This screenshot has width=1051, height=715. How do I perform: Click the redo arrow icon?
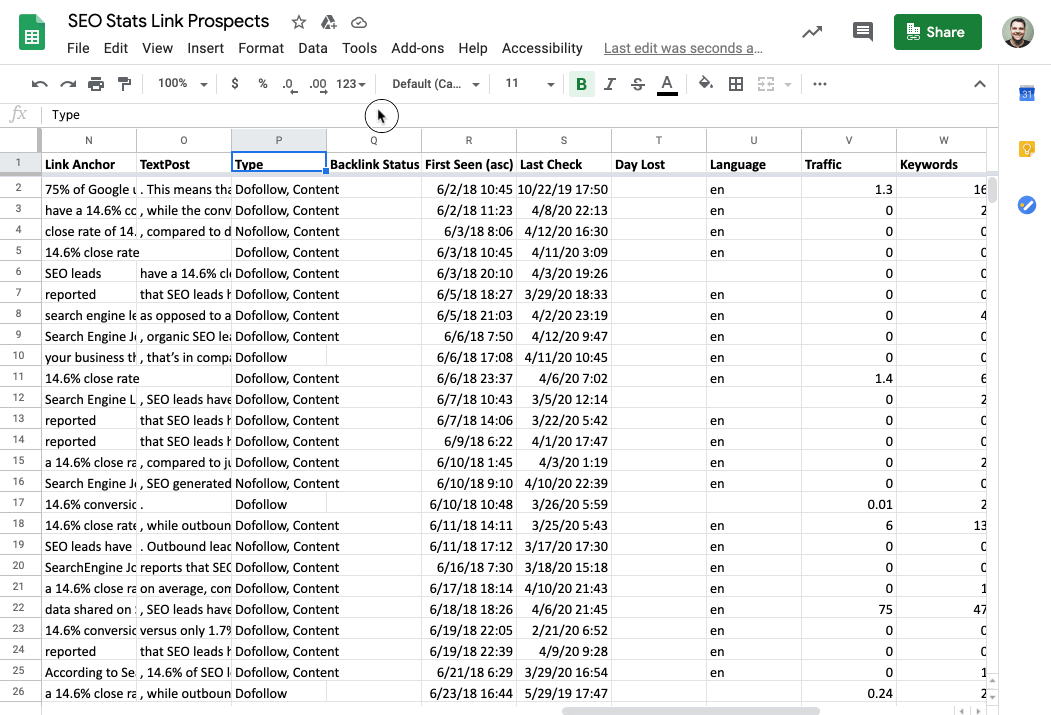(68, 84)
